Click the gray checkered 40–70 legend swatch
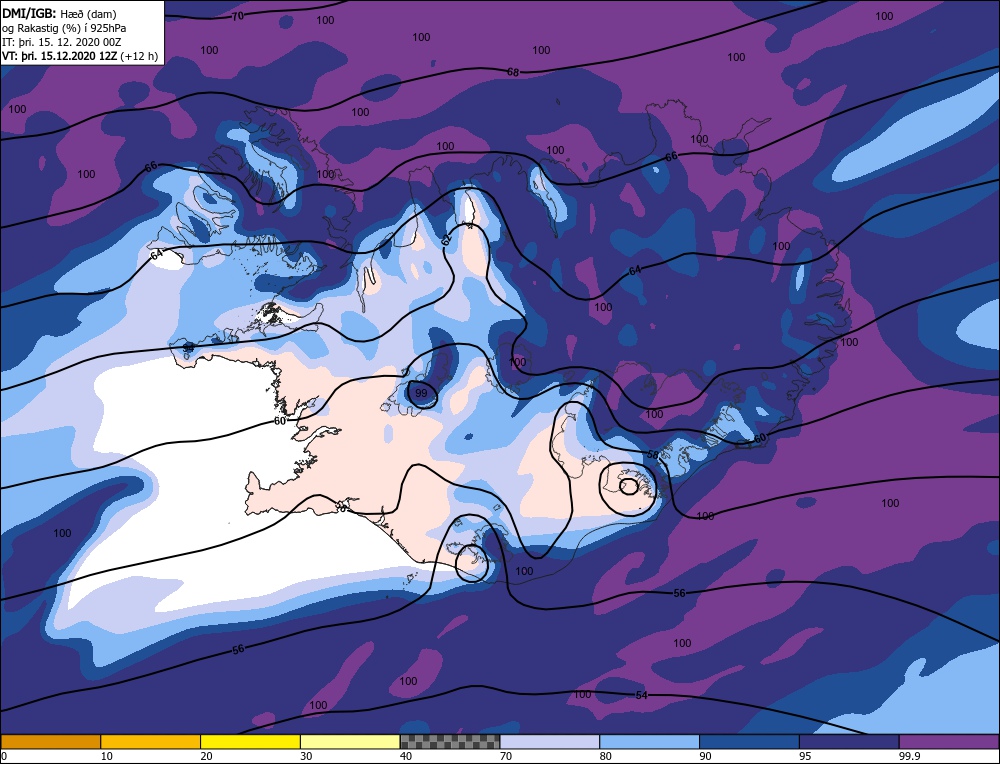 coord(450,741)
